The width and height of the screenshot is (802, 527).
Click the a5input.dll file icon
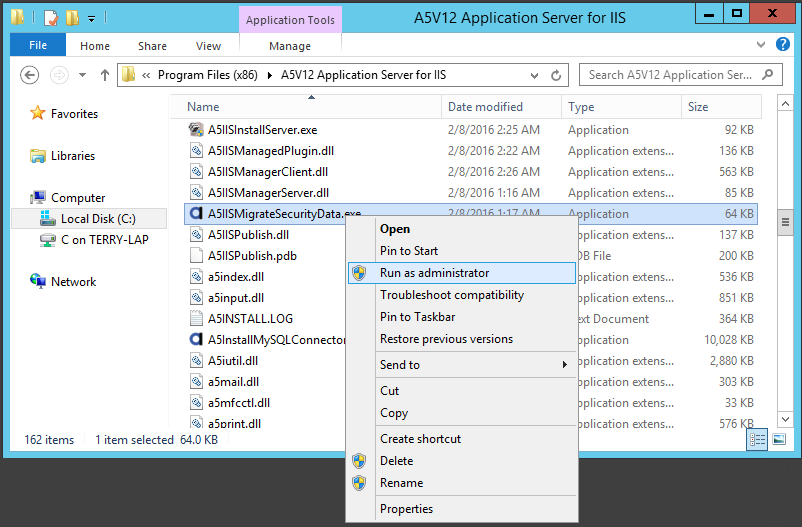point(196,297)
